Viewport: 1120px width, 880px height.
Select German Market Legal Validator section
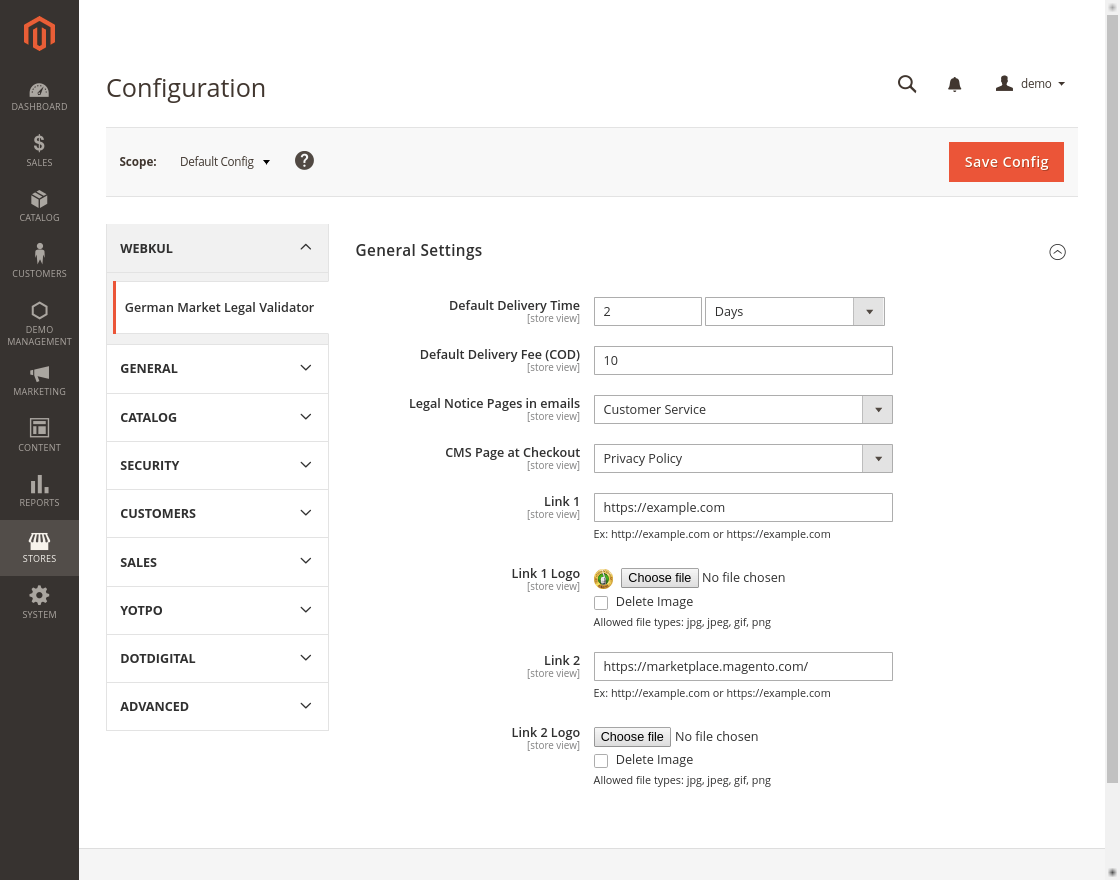220,307
